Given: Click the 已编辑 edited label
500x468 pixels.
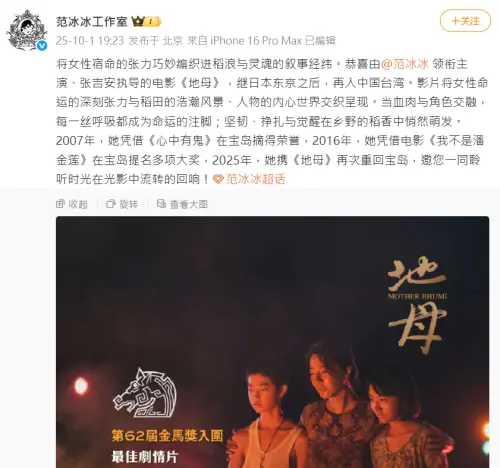Looking at the screenshot, I should (320, 41).
